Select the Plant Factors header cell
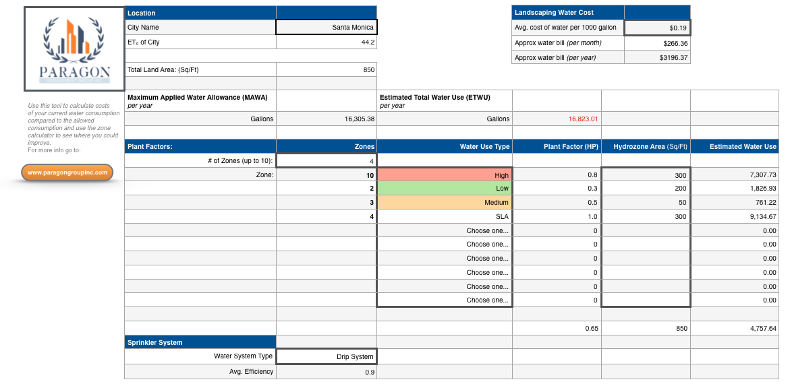Viewport: 790px width, 388px height. [x=201, y=147]
